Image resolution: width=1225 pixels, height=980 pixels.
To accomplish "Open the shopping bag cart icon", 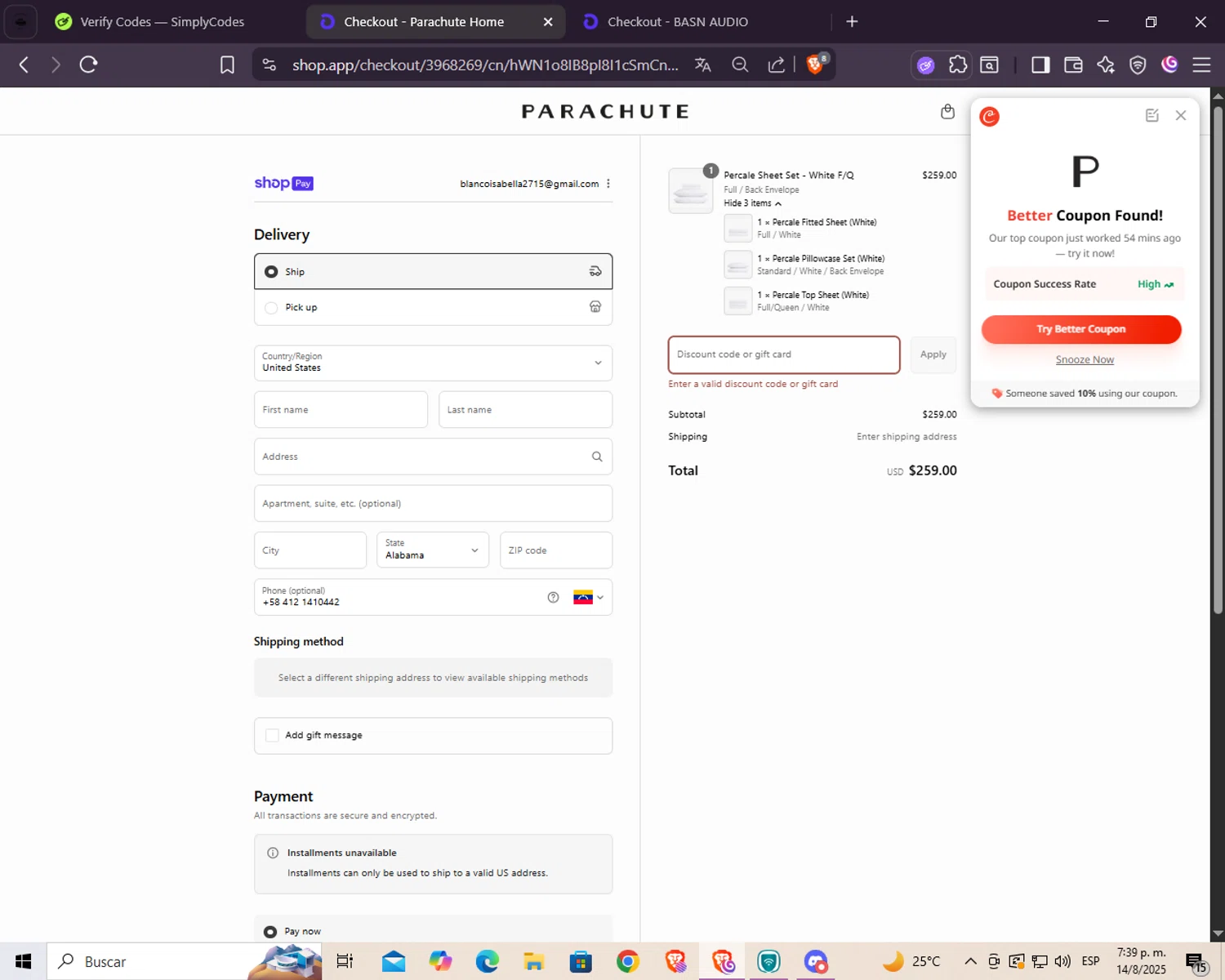I will click(947, 112).
